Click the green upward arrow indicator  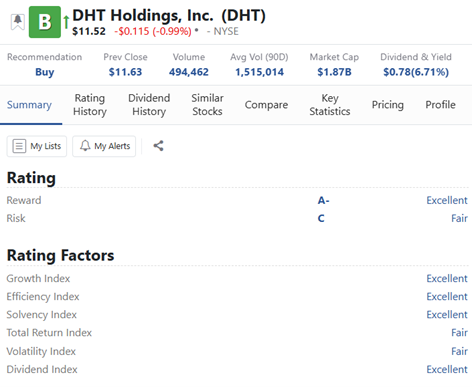[x=66, y=22]
